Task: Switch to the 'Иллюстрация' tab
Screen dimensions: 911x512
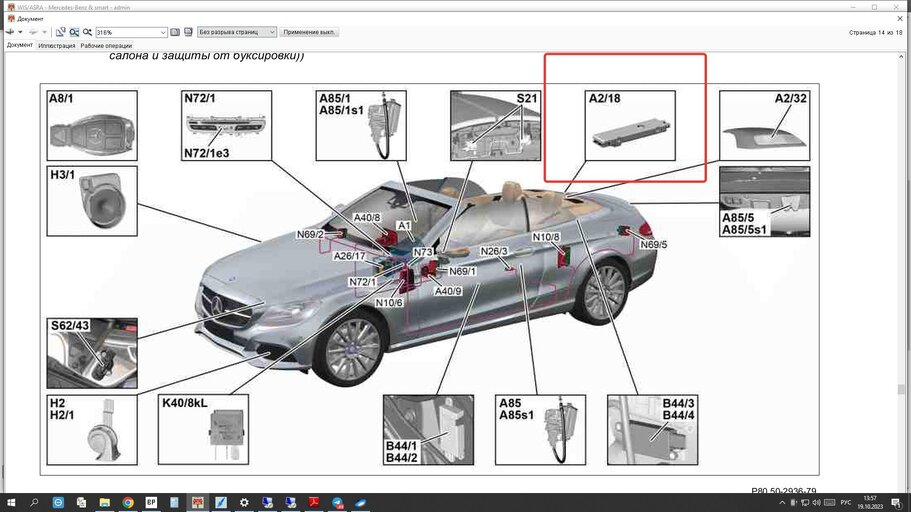Action: [56, 45]
